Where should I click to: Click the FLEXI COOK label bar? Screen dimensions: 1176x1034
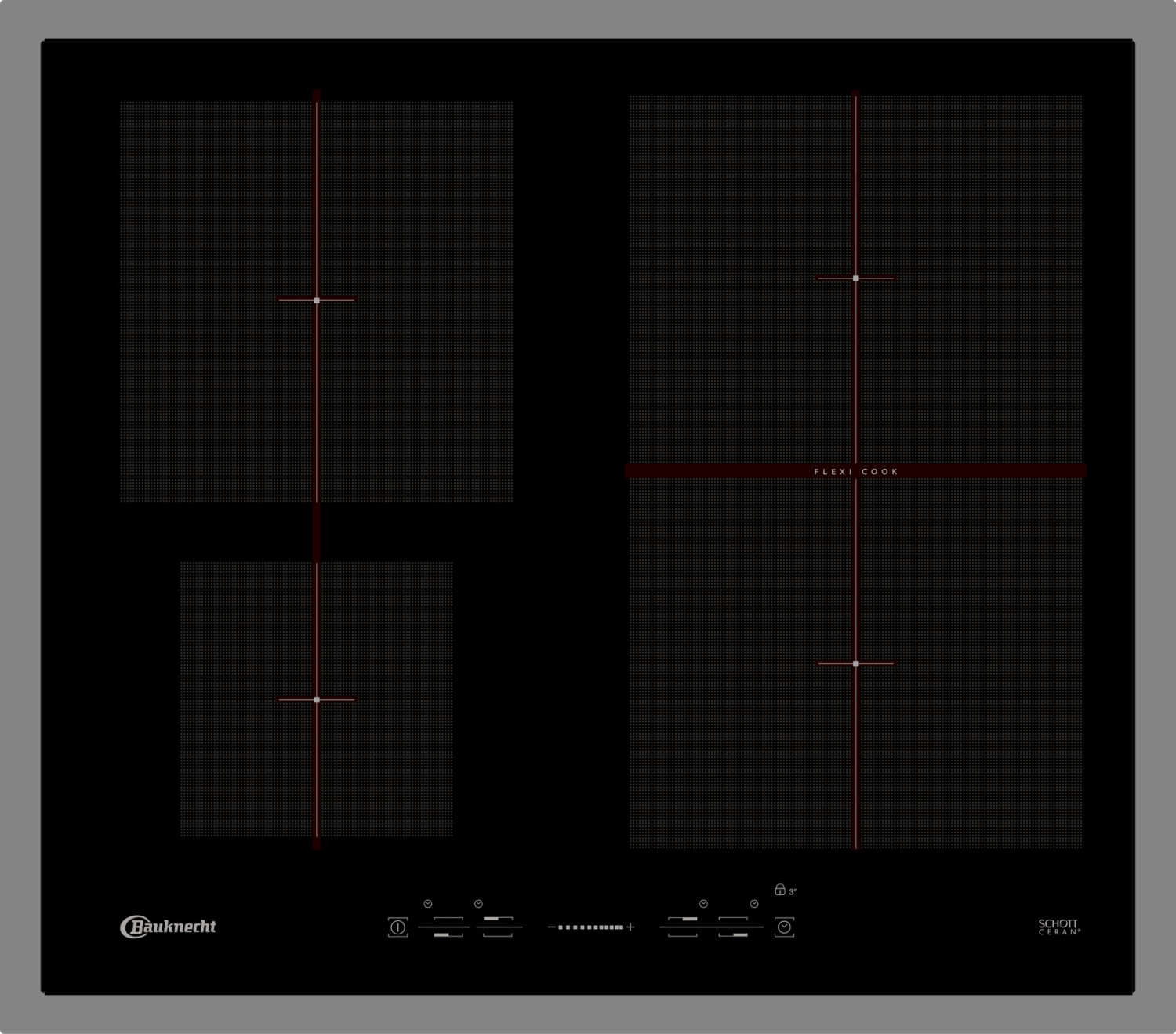point(855,471)
